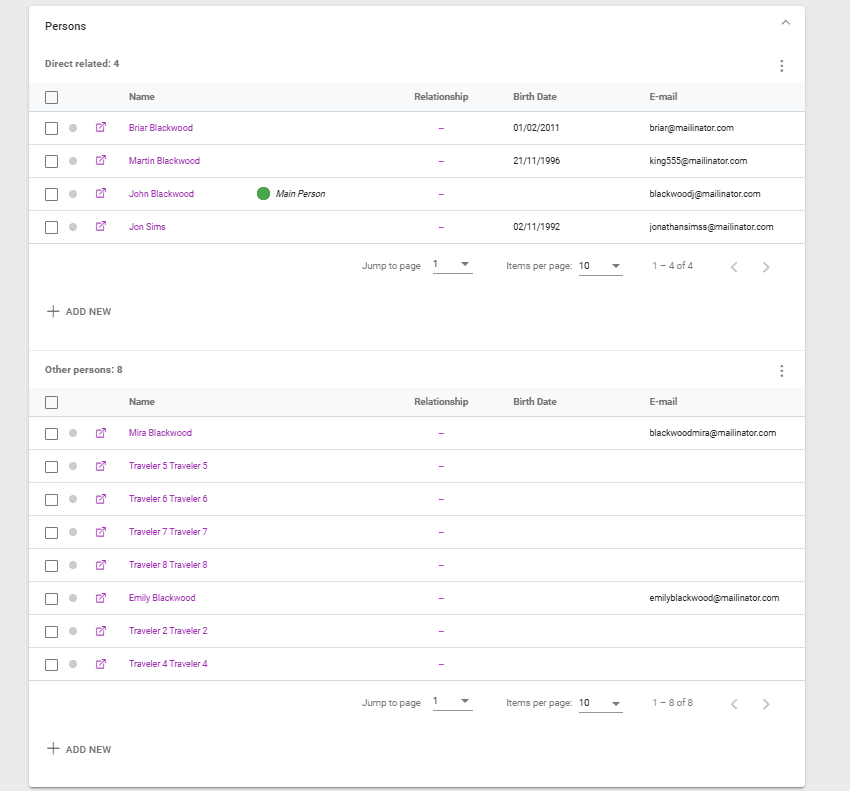The image size is (850, 791).
Task: Open Mira Blackwood external-link icon
Action: pos(100,433)
